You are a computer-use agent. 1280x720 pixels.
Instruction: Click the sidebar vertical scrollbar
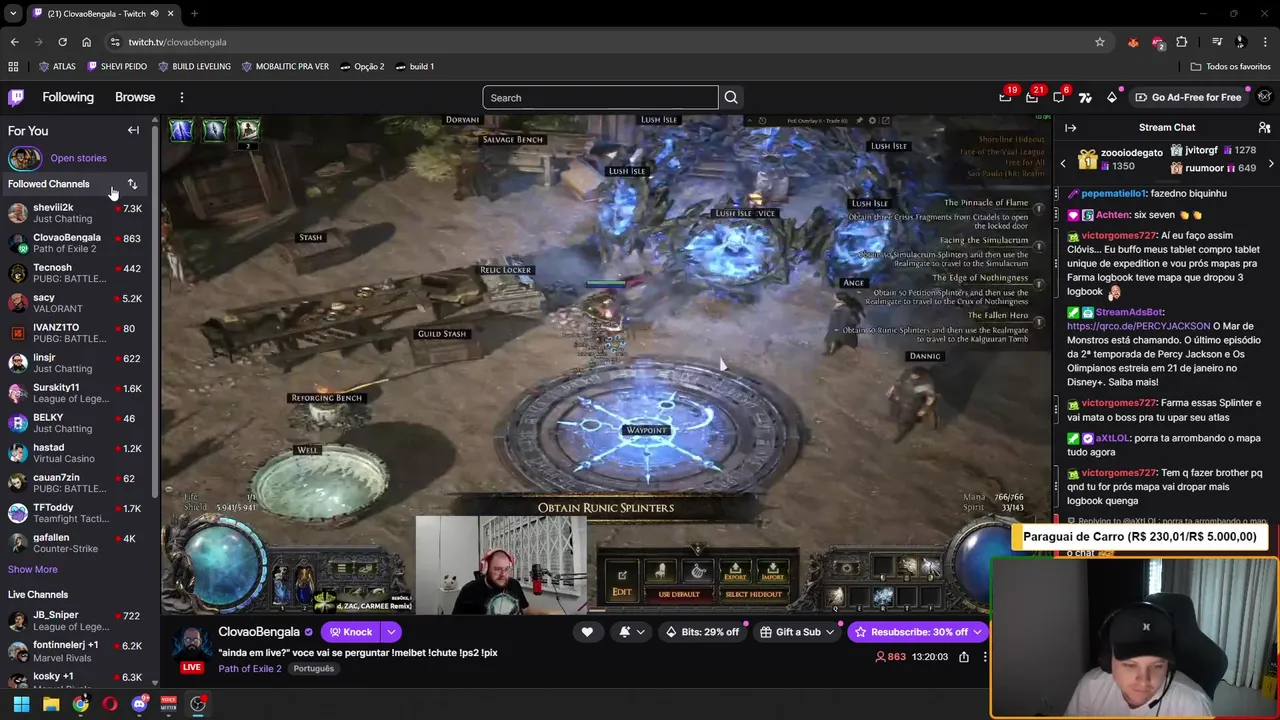point(155,310)
